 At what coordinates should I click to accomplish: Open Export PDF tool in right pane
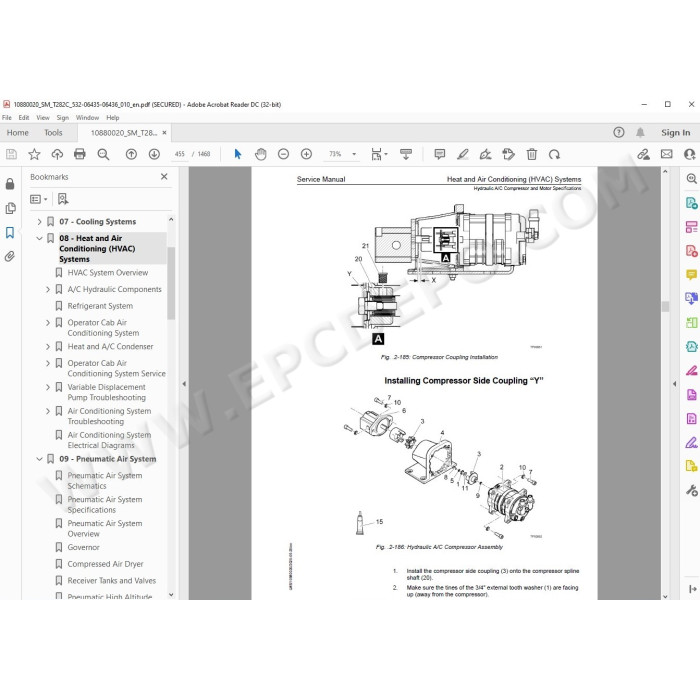pyautogui.click(x=691, y=204)
